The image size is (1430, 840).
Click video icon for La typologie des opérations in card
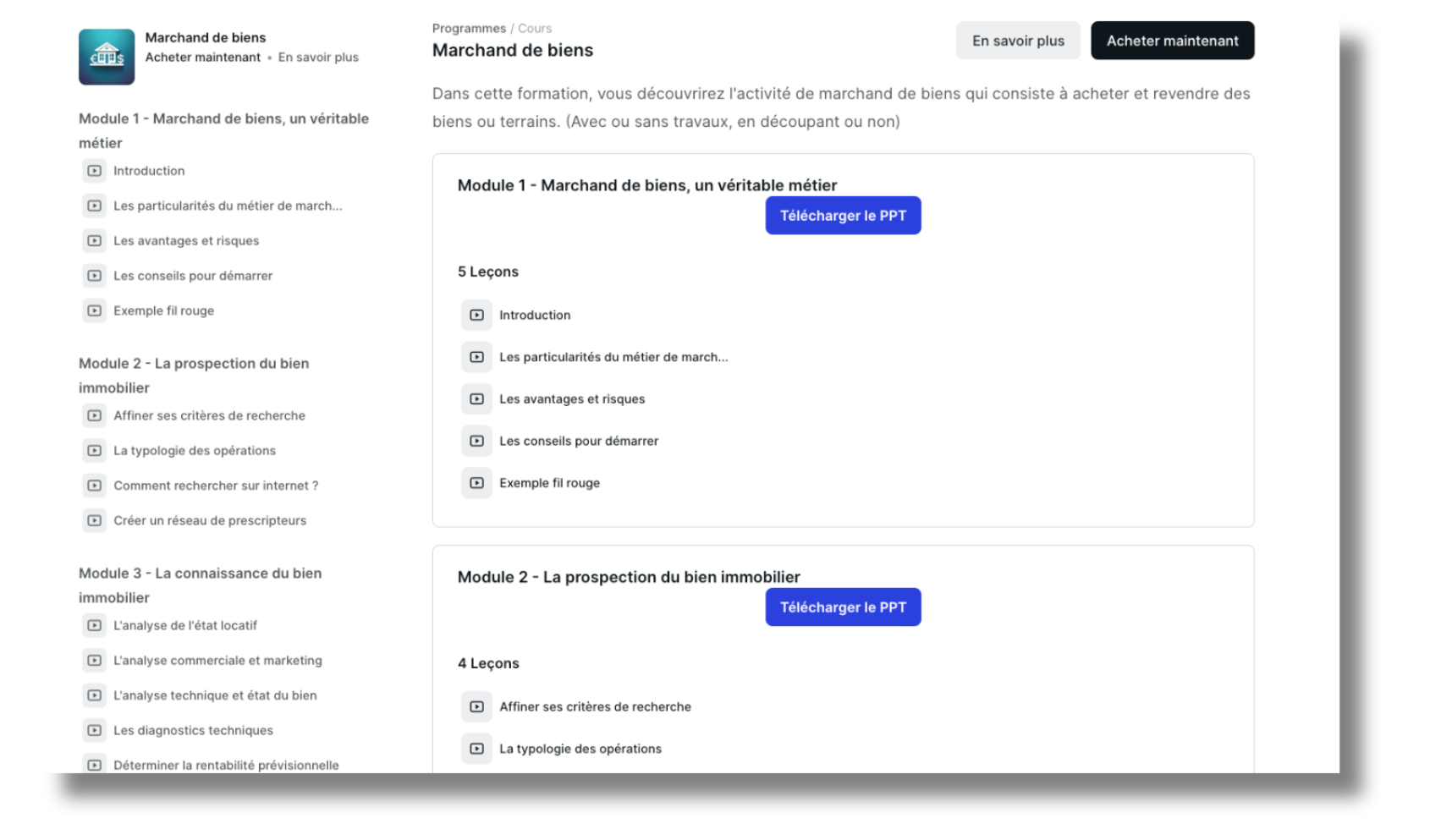[x=476, y=749]
